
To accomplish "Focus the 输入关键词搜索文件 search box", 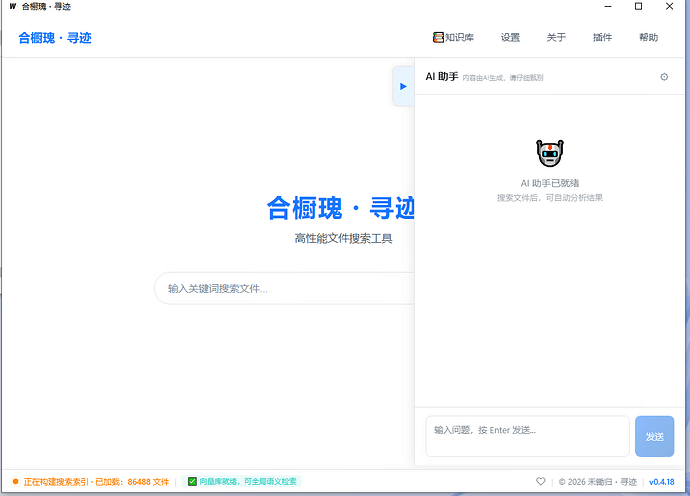I will point(284,288).
